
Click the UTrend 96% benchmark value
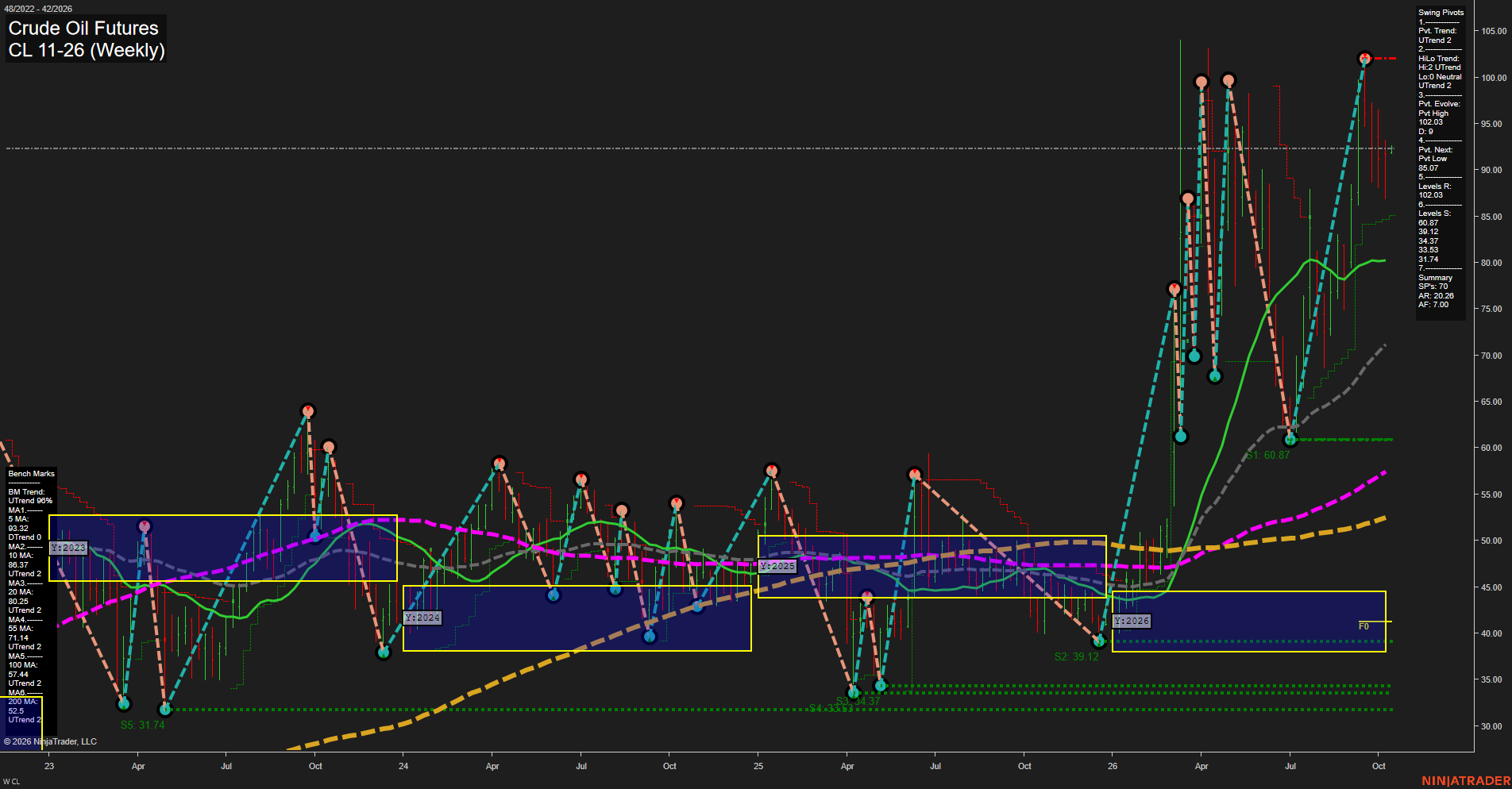(x=30, y=501)
